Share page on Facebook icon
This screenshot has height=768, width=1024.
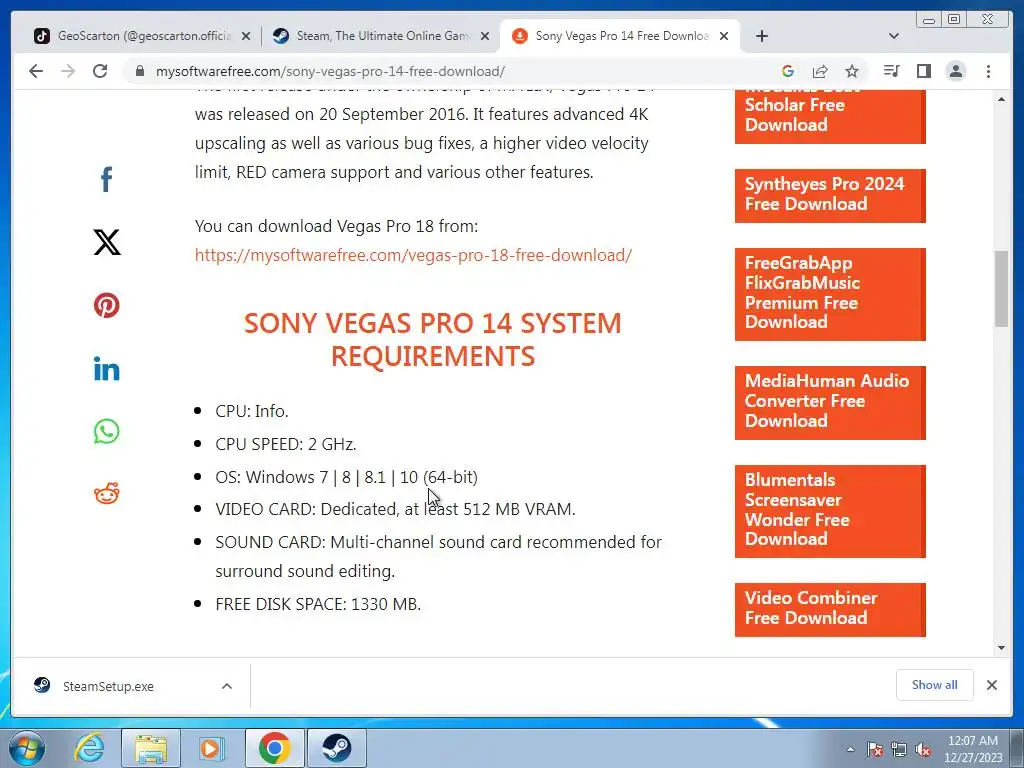(x=106, y=178)
